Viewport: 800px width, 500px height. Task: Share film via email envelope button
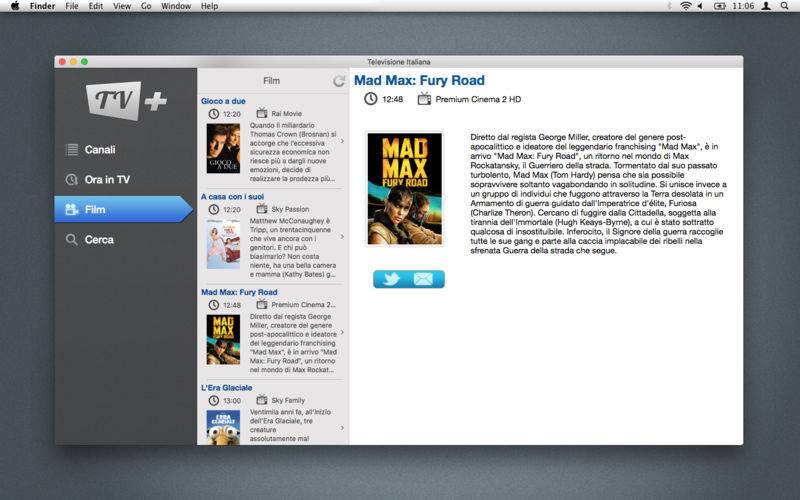[423, 279]
